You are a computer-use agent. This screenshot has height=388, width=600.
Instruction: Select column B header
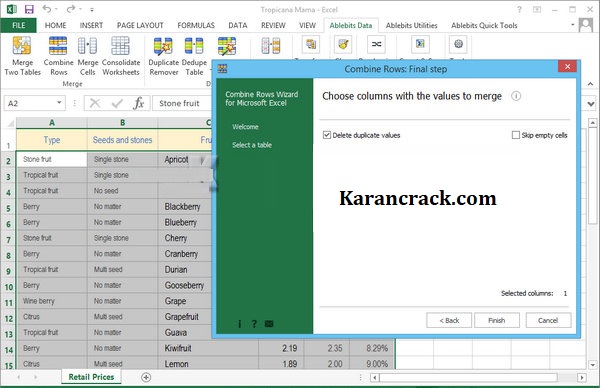(x=122, y=123)
